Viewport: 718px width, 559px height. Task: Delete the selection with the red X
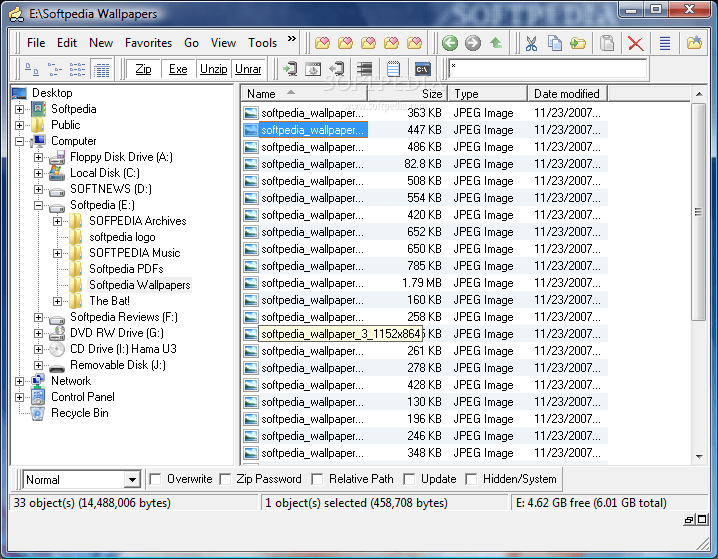[636, 43]
